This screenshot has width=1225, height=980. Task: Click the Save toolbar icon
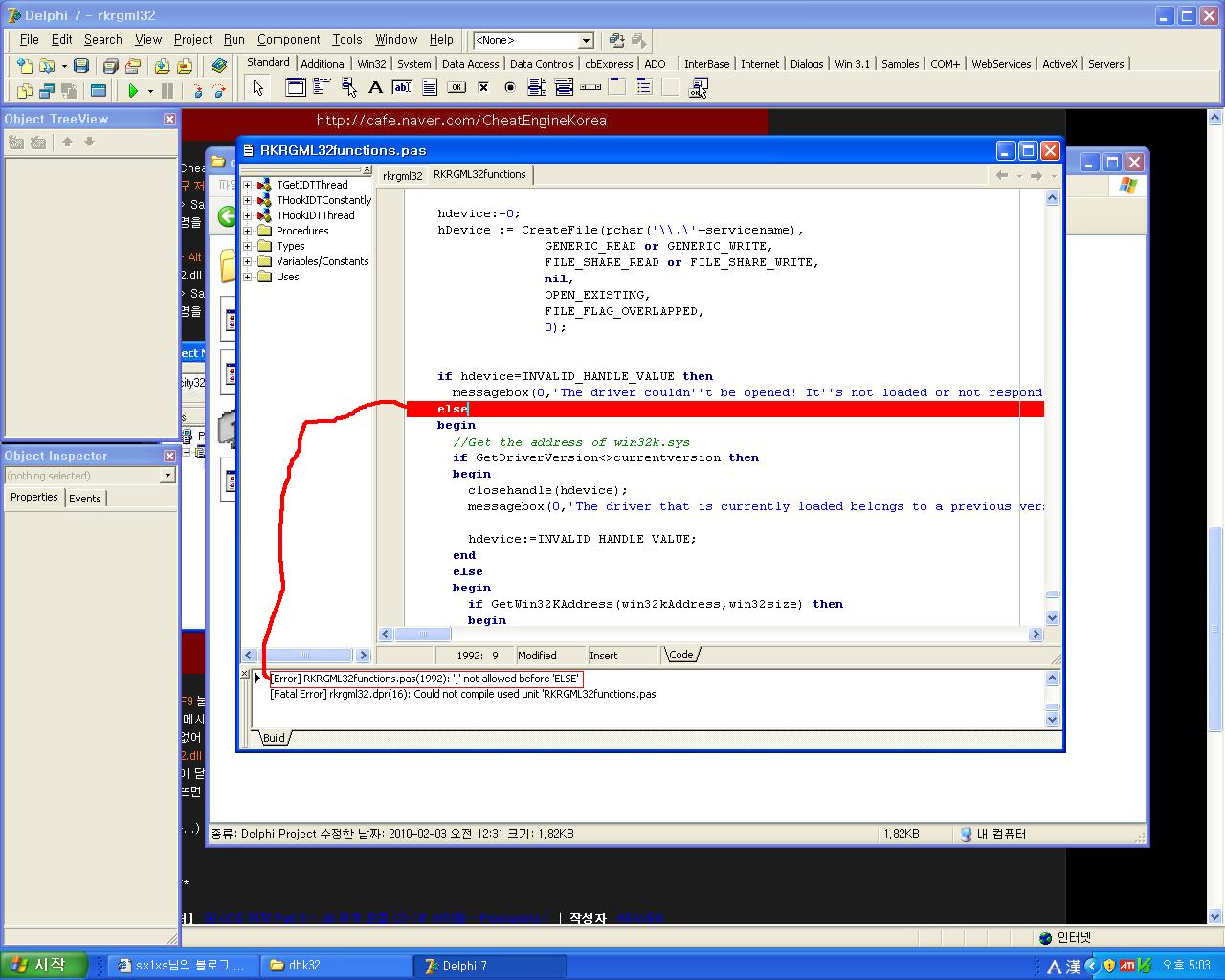click(81, 66)
